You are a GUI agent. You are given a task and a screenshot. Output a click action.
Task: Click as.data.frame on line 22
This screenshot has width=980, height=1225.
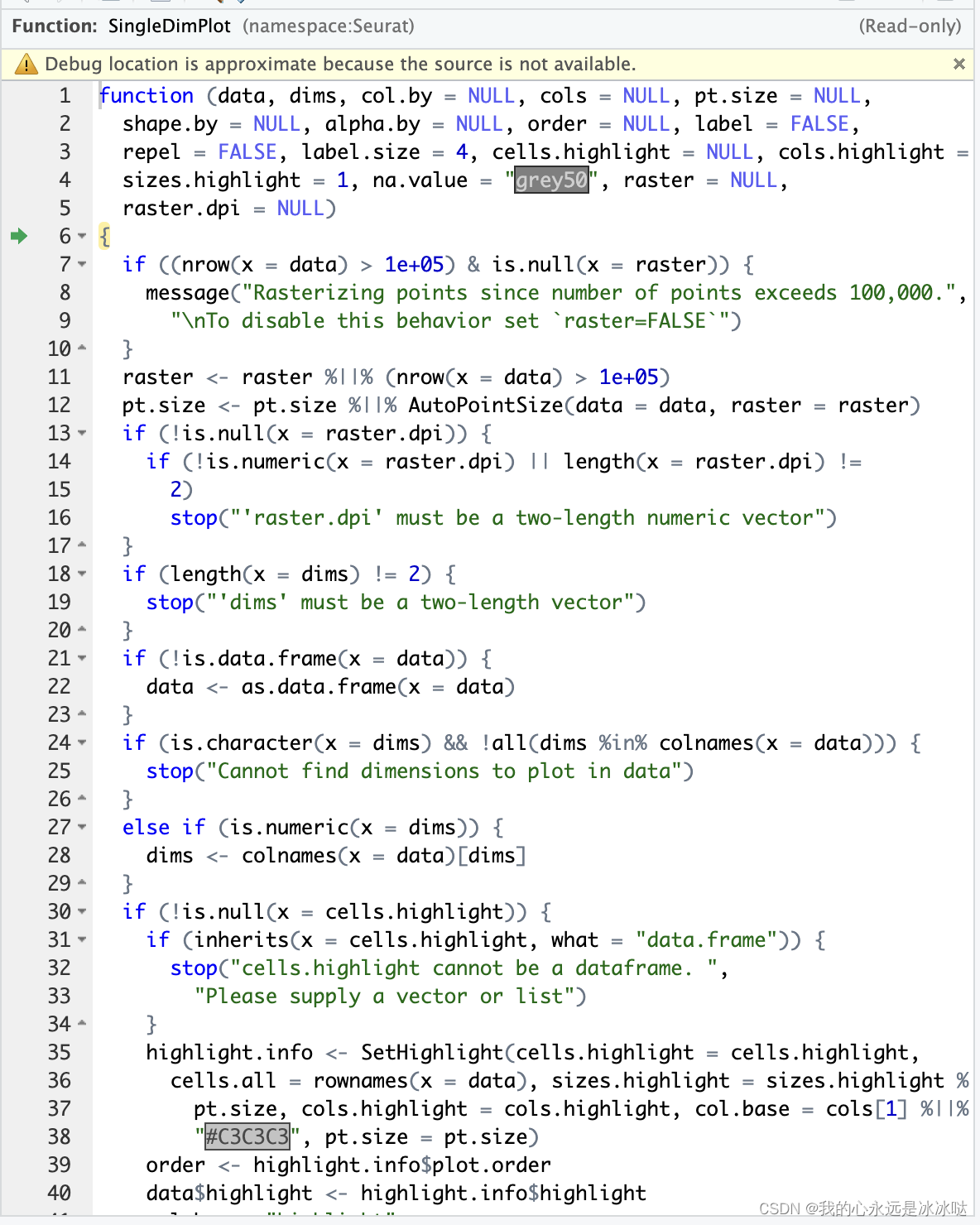[319, 686]
